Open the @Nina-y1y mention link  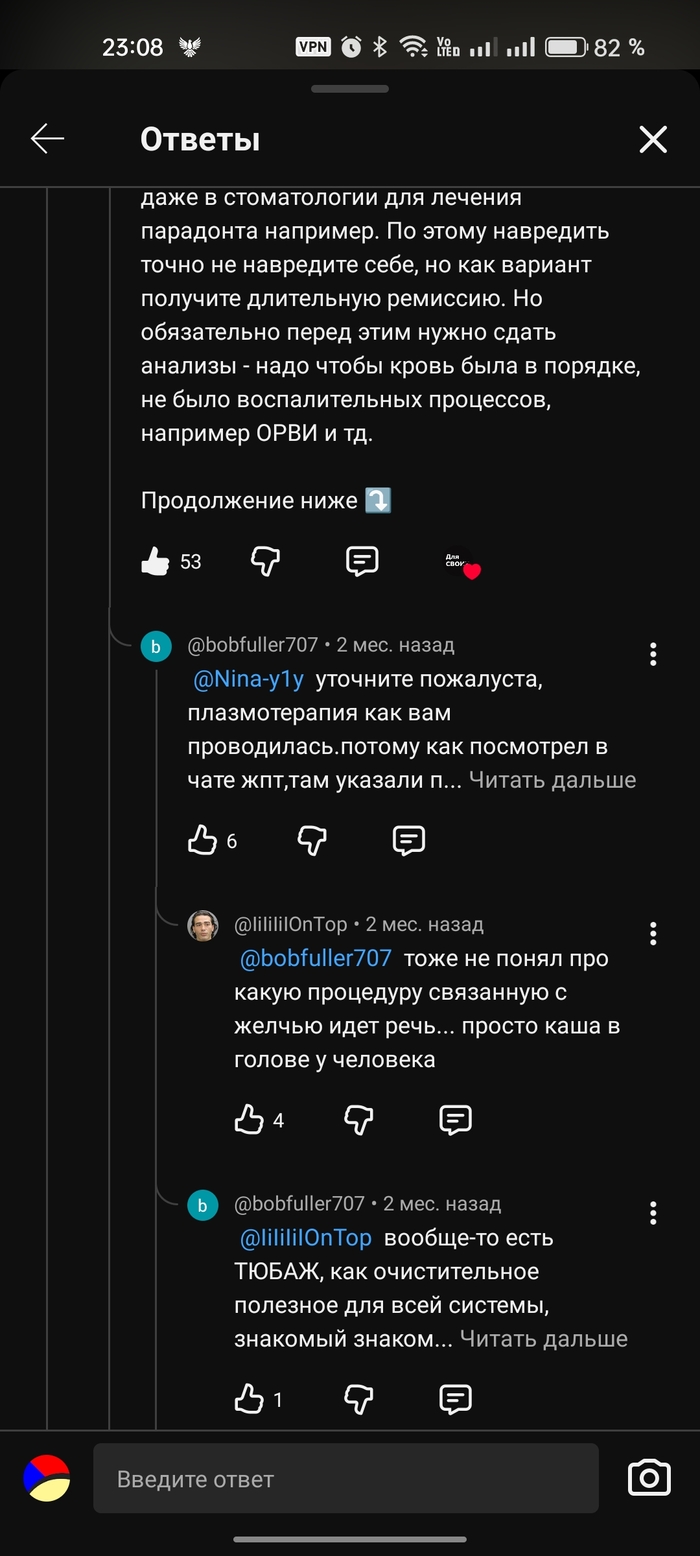[248, 679]
